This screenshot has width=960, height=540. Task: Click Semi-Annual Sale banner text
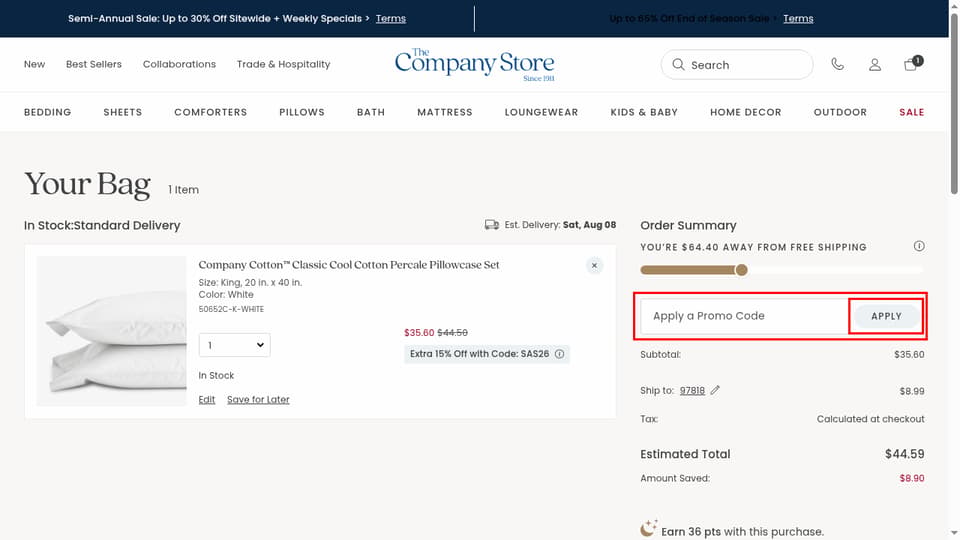[219, 18]
